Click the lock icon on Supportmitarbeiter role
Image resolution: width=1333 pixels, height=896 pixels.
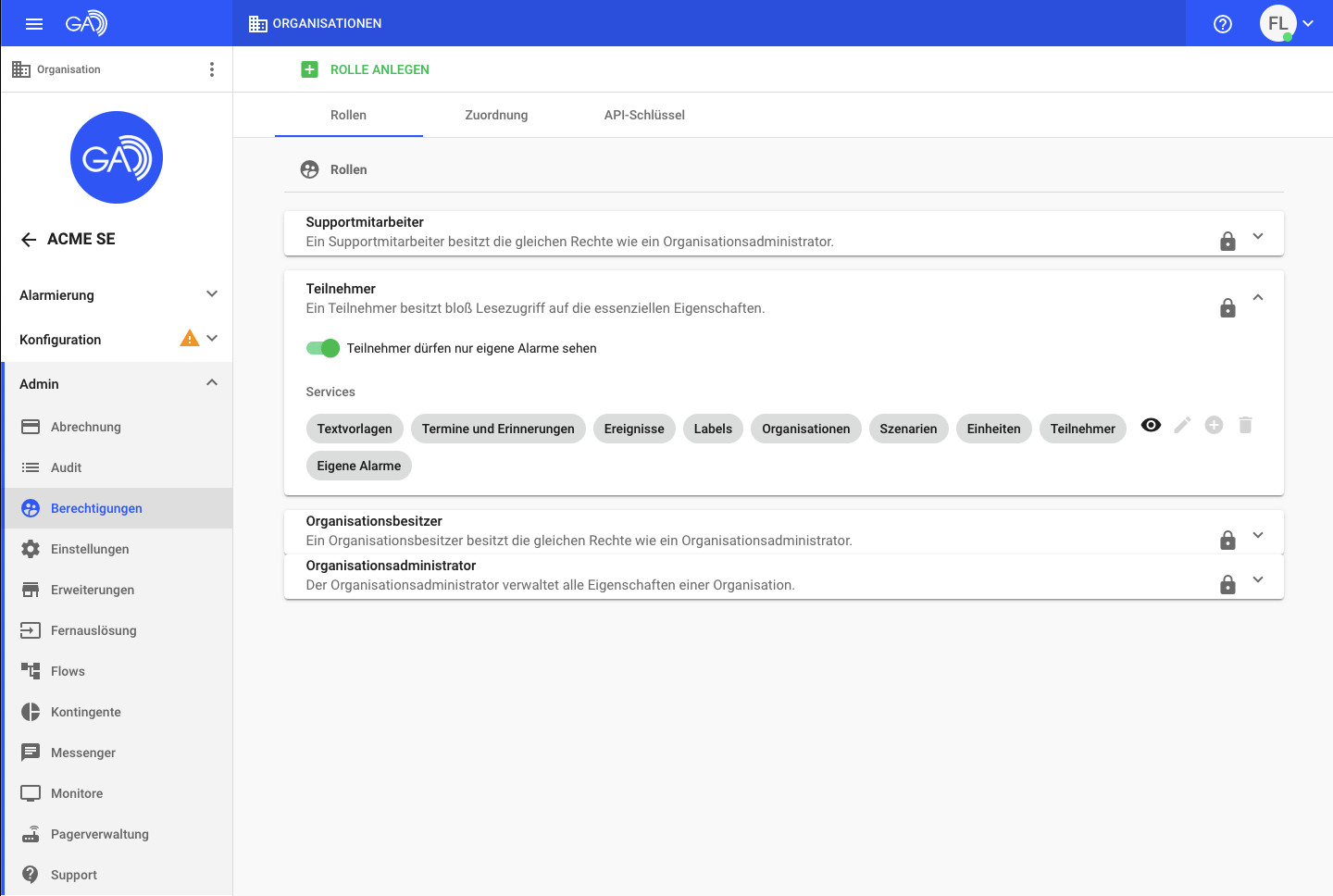coord(1227,242)
